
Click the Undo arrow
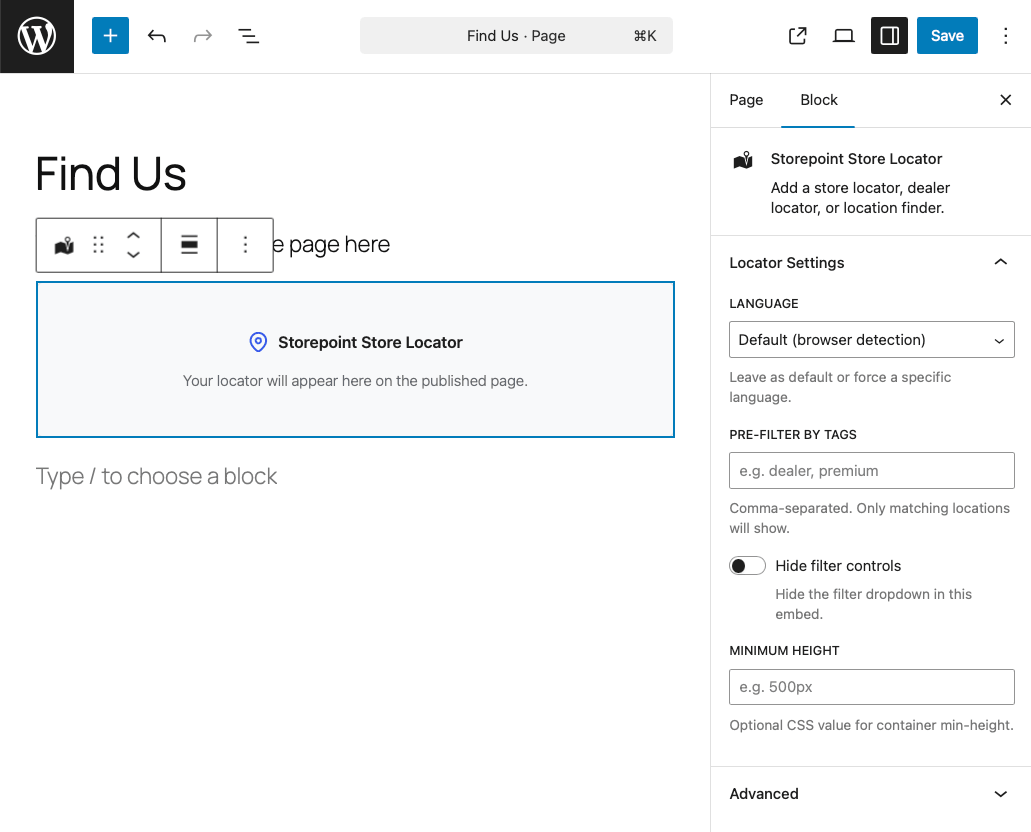point(157,35)
